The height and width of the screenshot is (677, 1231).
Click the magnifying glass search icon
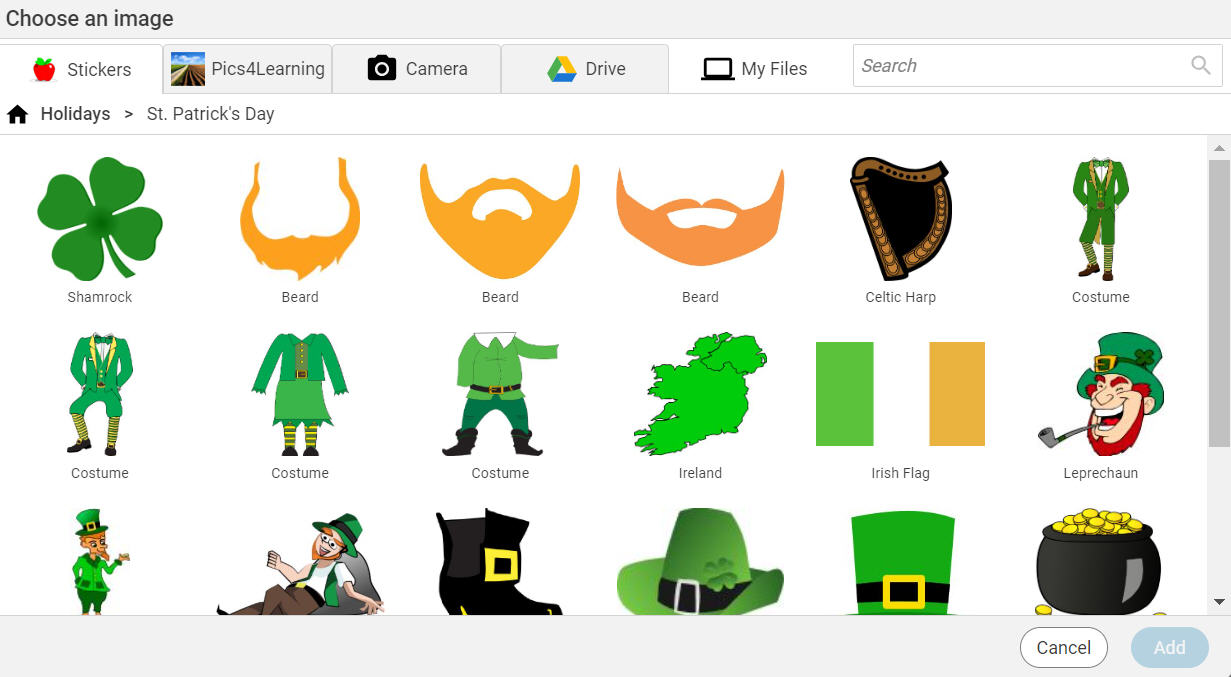[x=1200, y=65]
